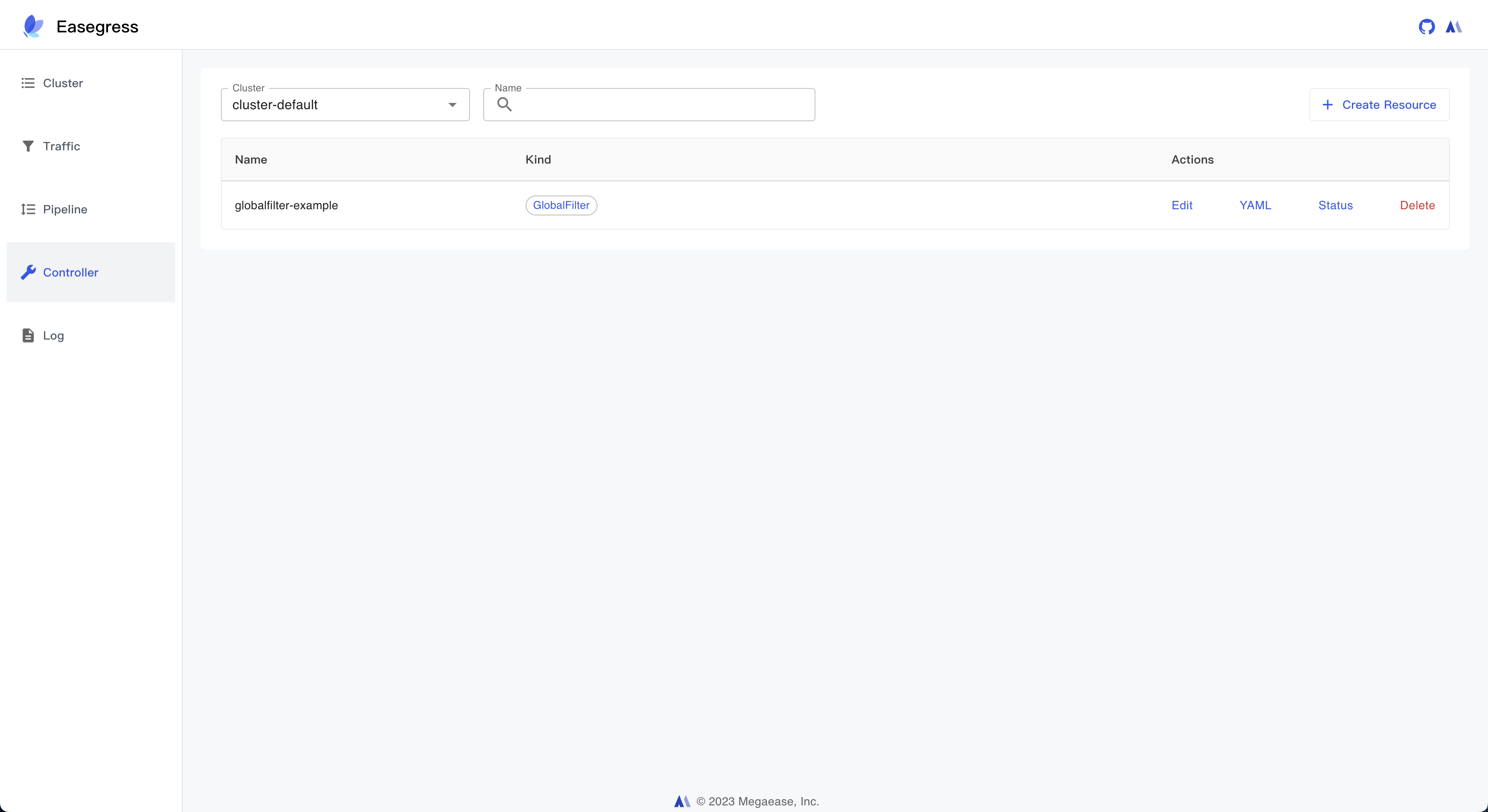1488x812 pixels.
Task: Click the Cluster list icon in sidebar
Action: (28, 83)
